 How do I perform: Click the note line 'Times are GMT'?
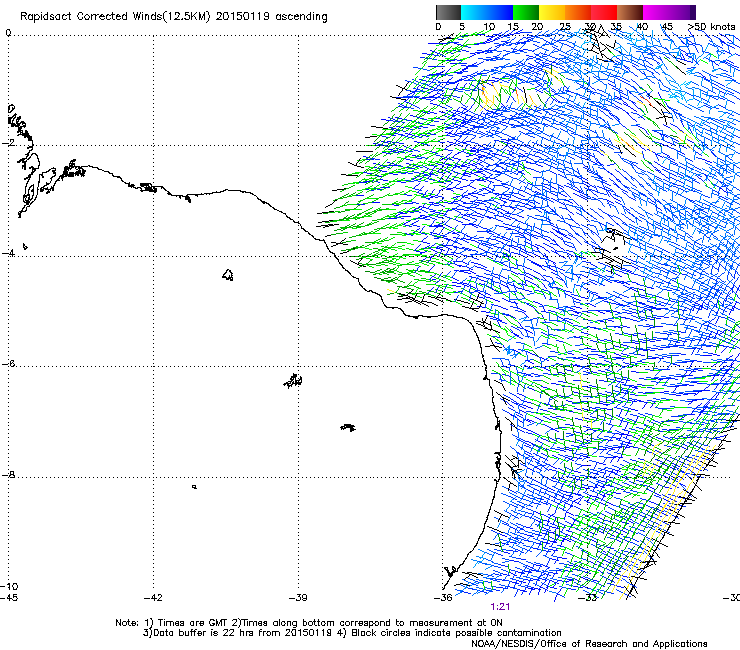[x=192, y=623]
